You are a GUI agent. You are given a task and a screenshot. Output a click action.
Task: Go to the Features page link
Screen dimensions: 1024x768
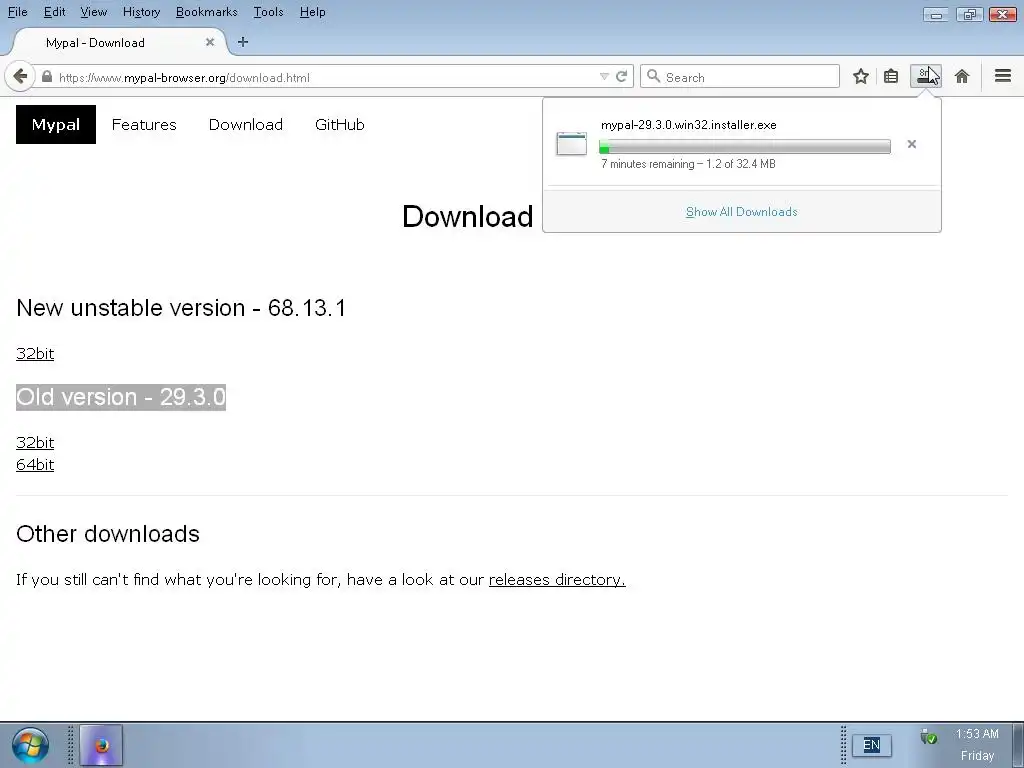pyautogui.click(x=144, y=124)
